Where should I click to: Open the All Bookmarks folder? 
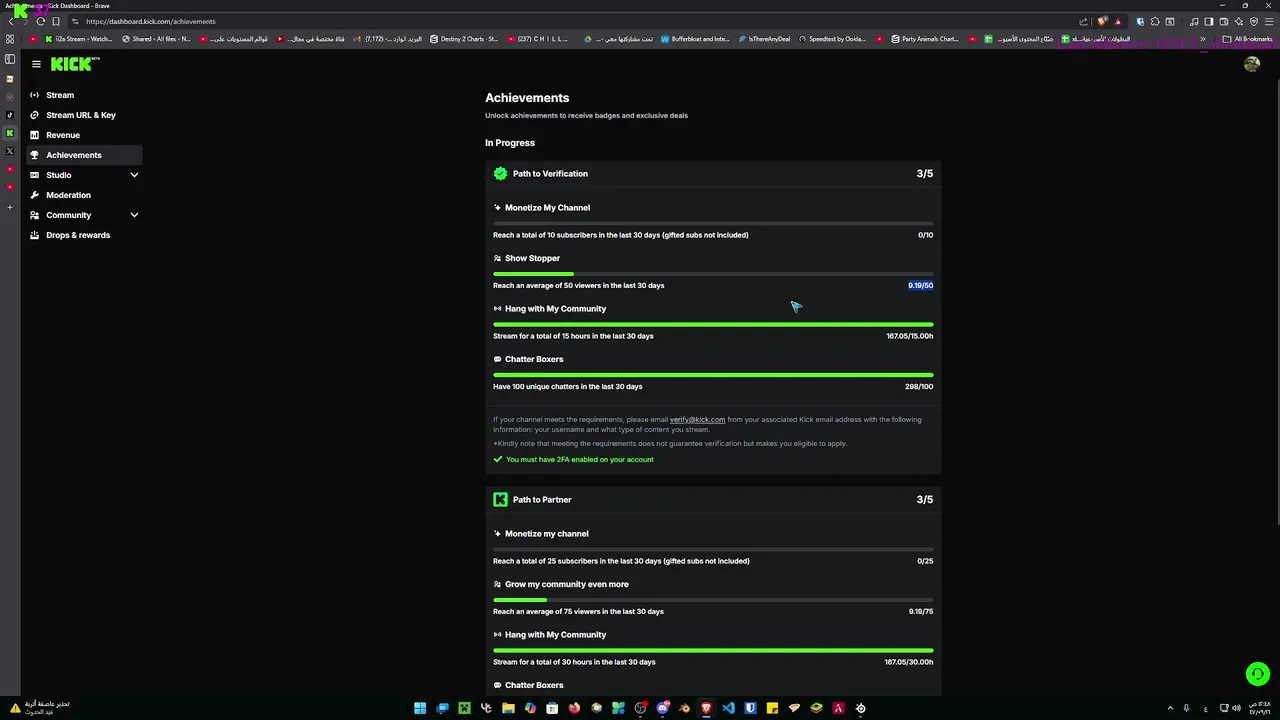click(x=1247, y=39)
